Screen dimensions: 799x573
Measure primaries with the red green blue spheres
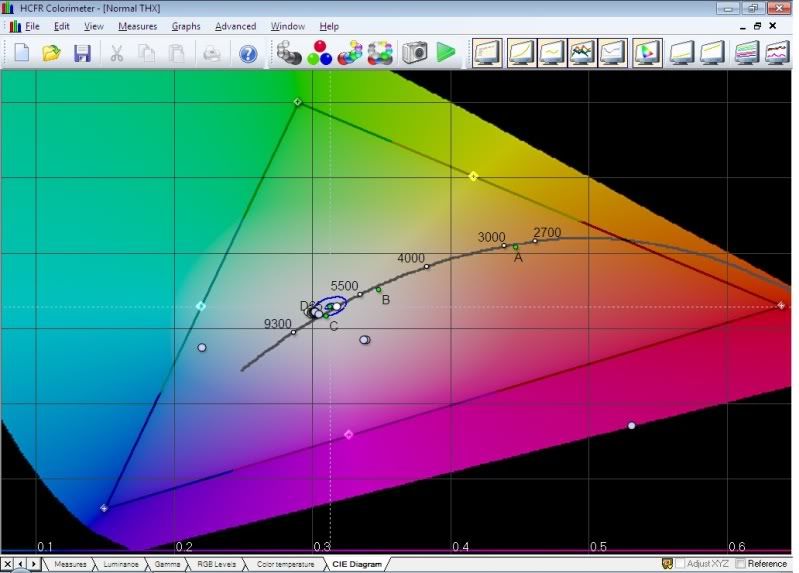click(320, 53)
